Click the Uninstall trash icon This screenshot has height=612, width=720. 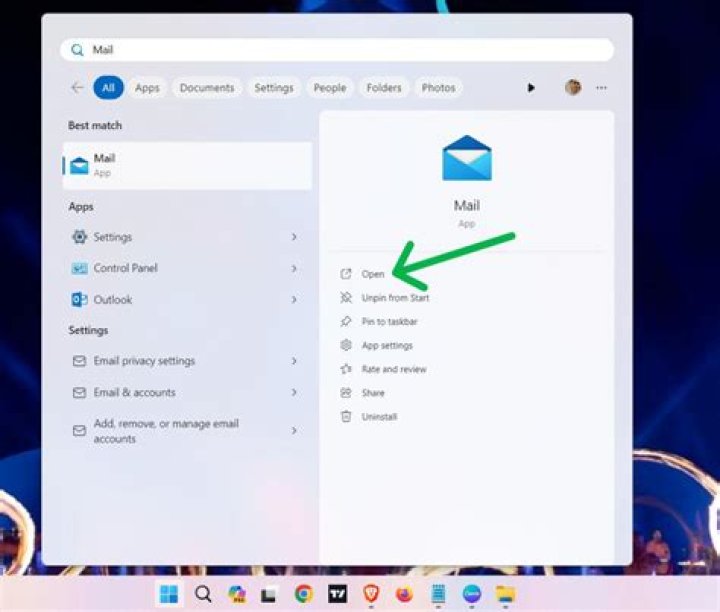(346, 417)
